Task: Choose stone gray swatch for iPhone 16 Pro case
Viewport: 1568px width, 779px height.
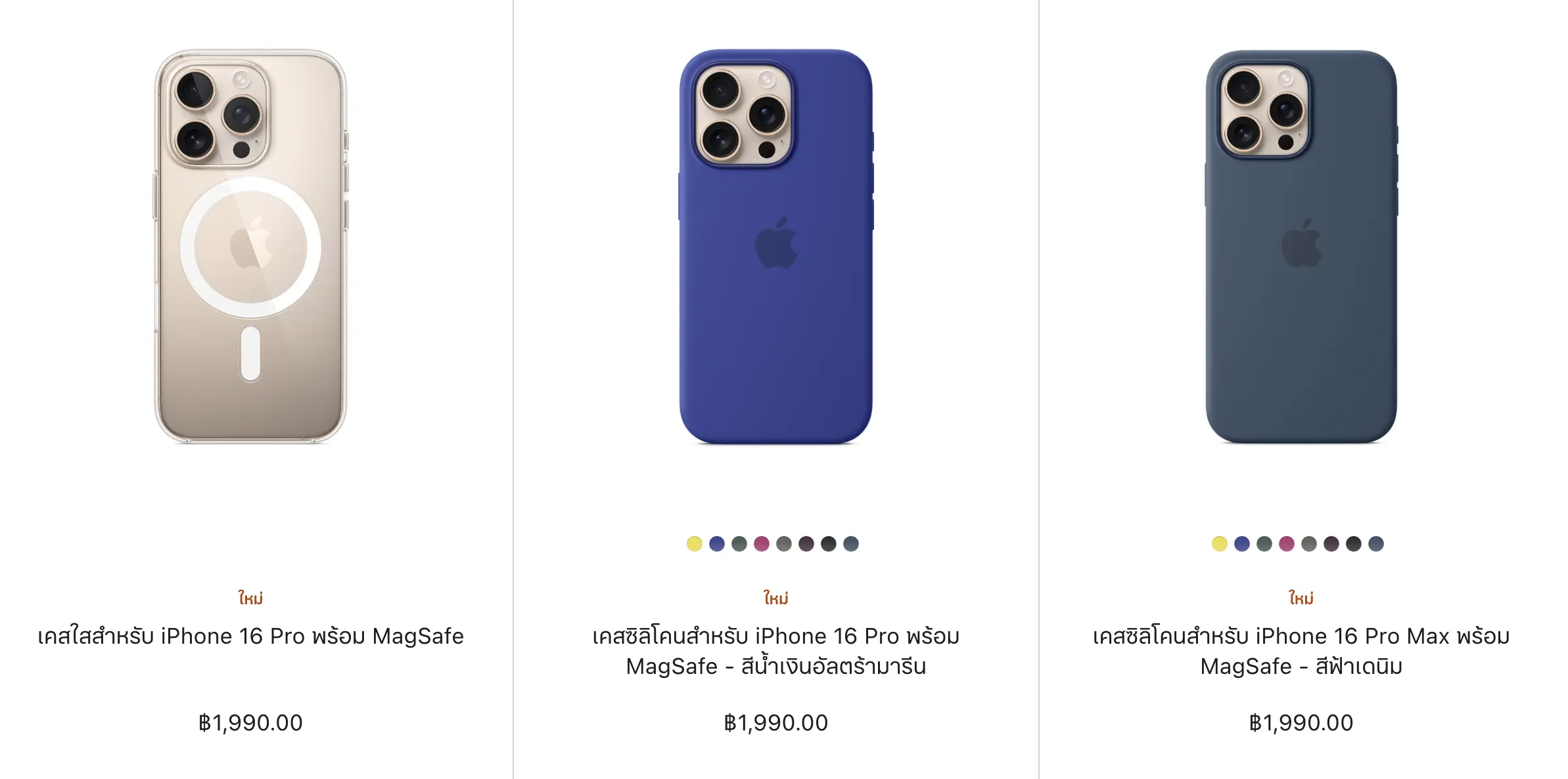Action: (784, 544)
